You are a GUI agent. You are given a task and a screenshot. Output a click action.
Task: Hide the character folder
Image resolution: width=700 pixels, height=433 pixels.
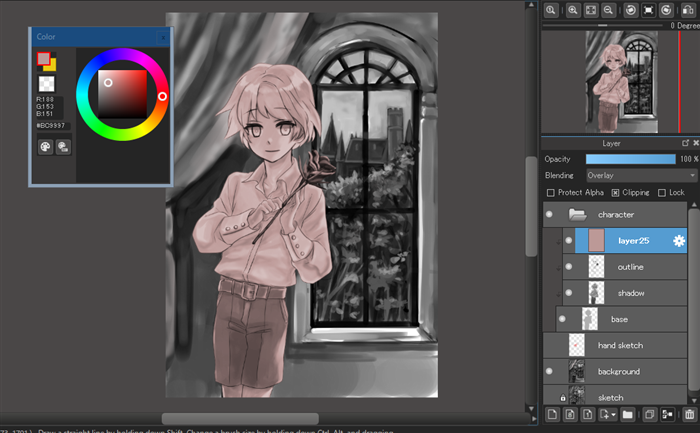tap(549, 215)
